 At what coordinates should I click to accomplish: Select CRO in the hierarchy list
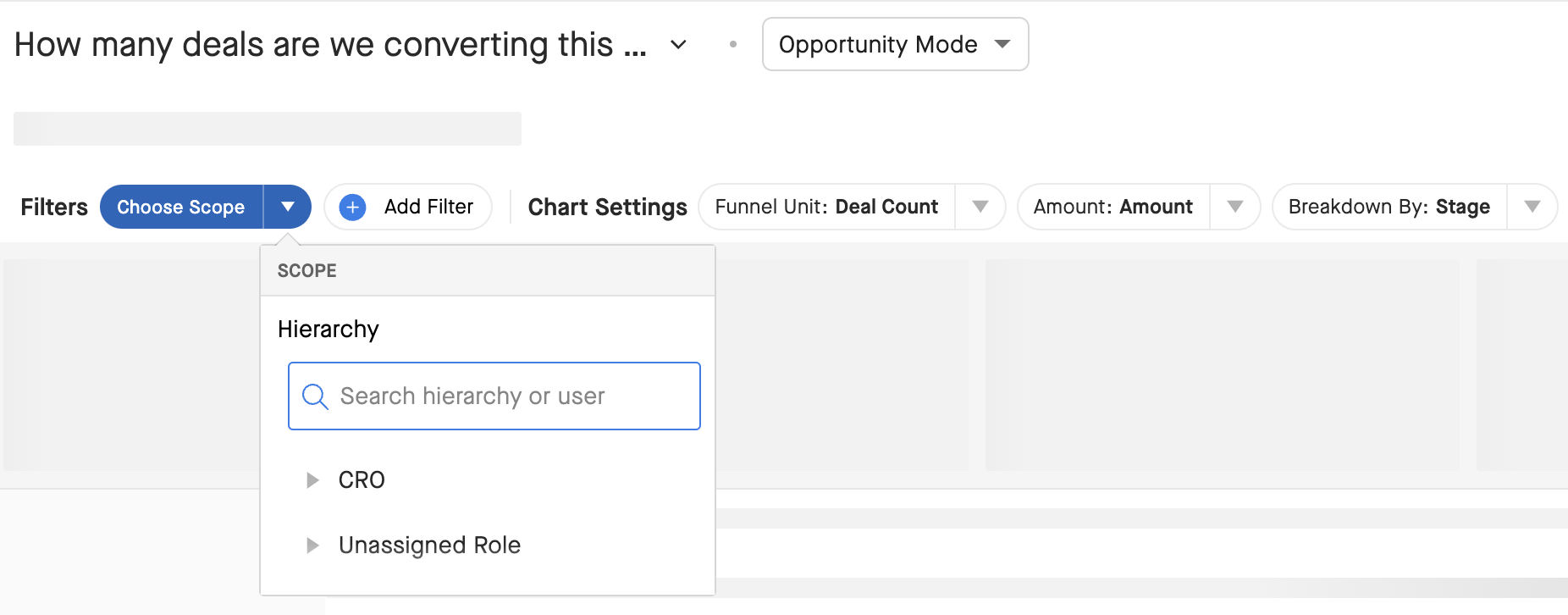(x=362, y=480)
